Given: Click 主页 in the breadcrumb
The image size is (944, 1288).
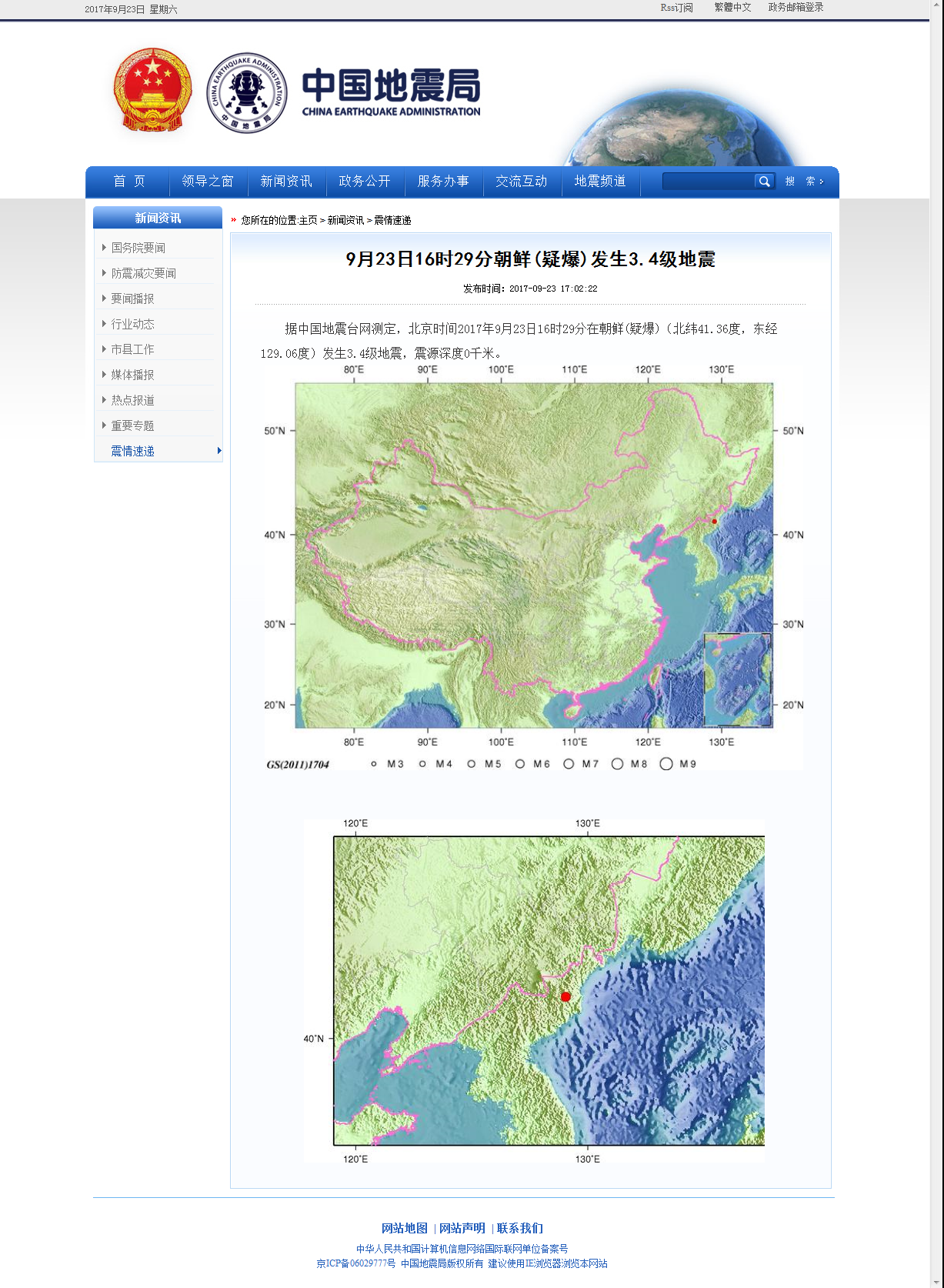Looking at the screenshot, I should click(308, 220).
